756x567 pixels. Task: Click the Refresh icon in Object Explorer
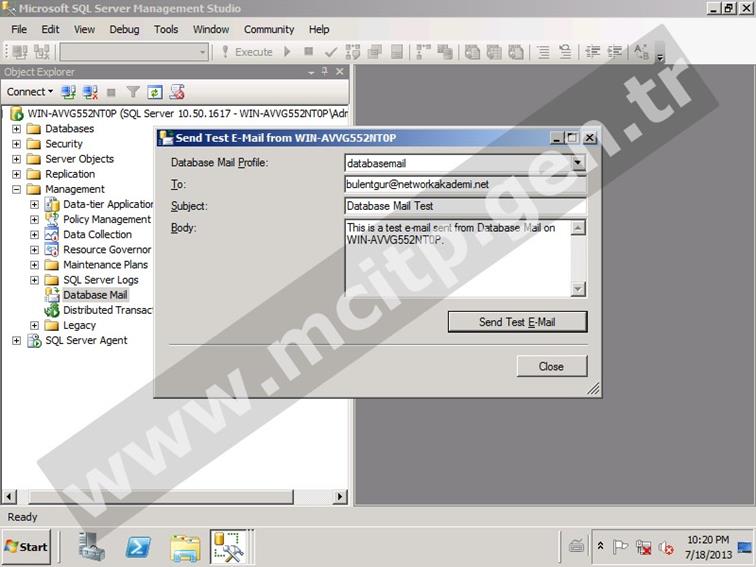(x=155, y=92)
